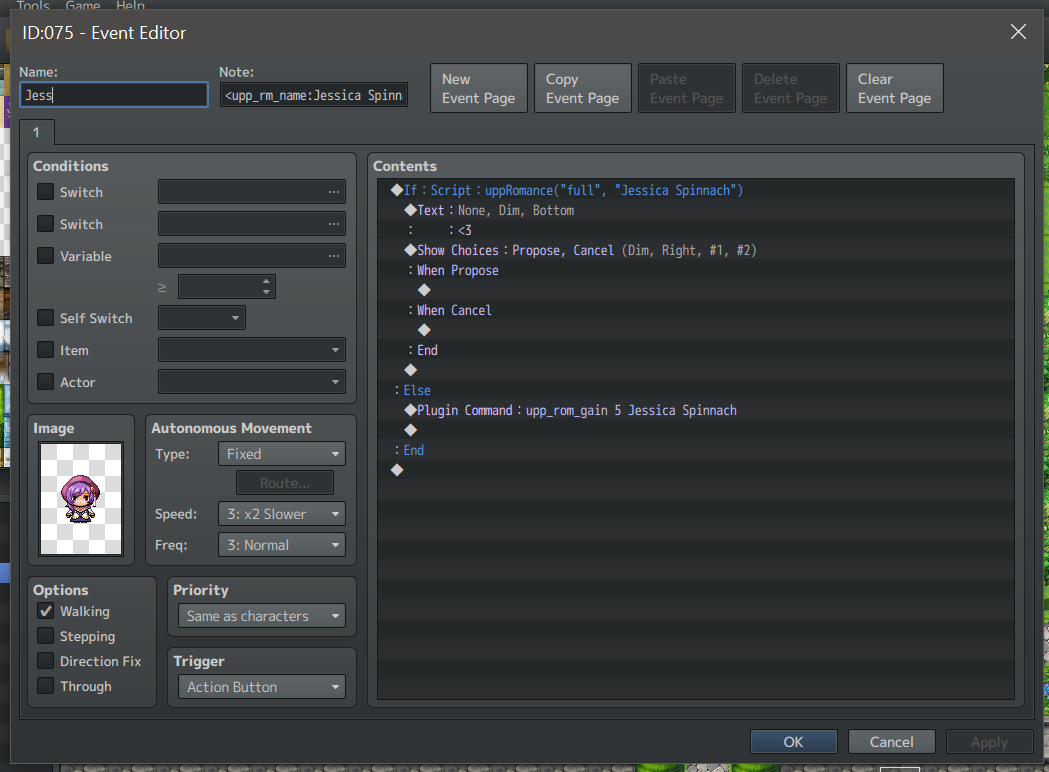Screen dimensions: 1049x772
Task: Switch to event page tab 1
Action: click(x=37, y=132)
